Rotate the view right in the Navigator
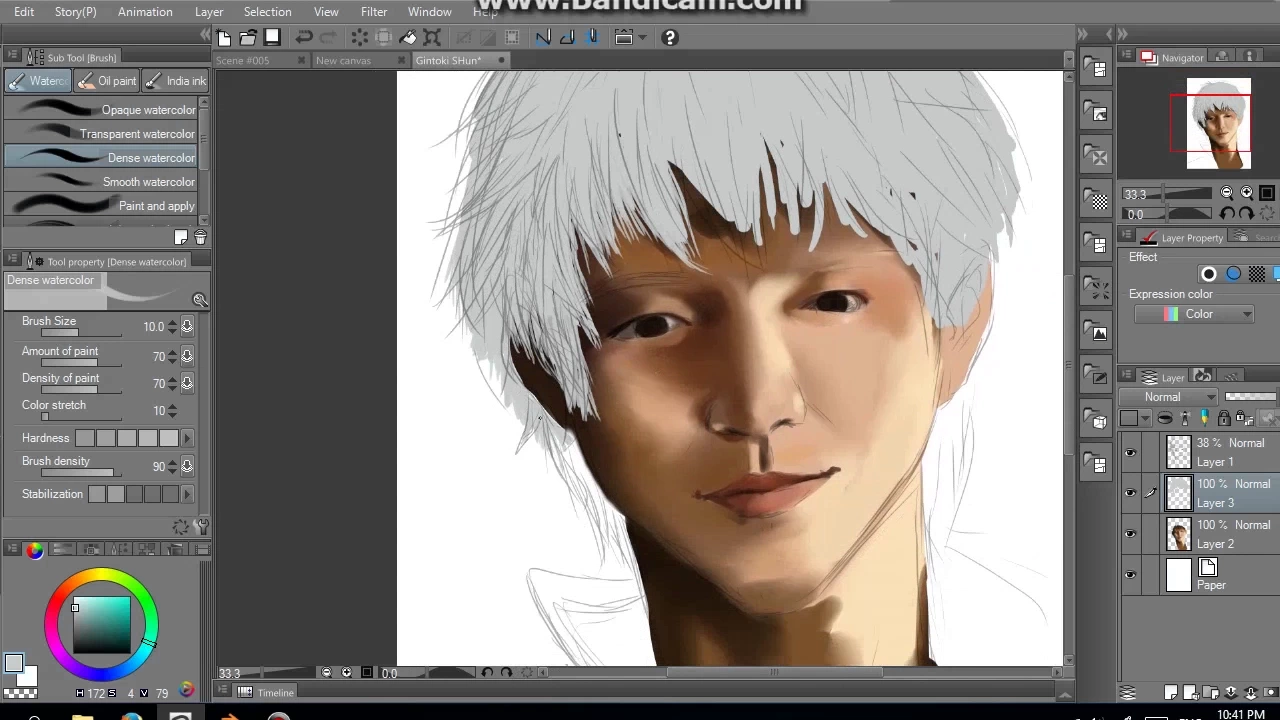Viewport: 1280px width, 720px height. pyautogui.click(x=1246, y=213)
